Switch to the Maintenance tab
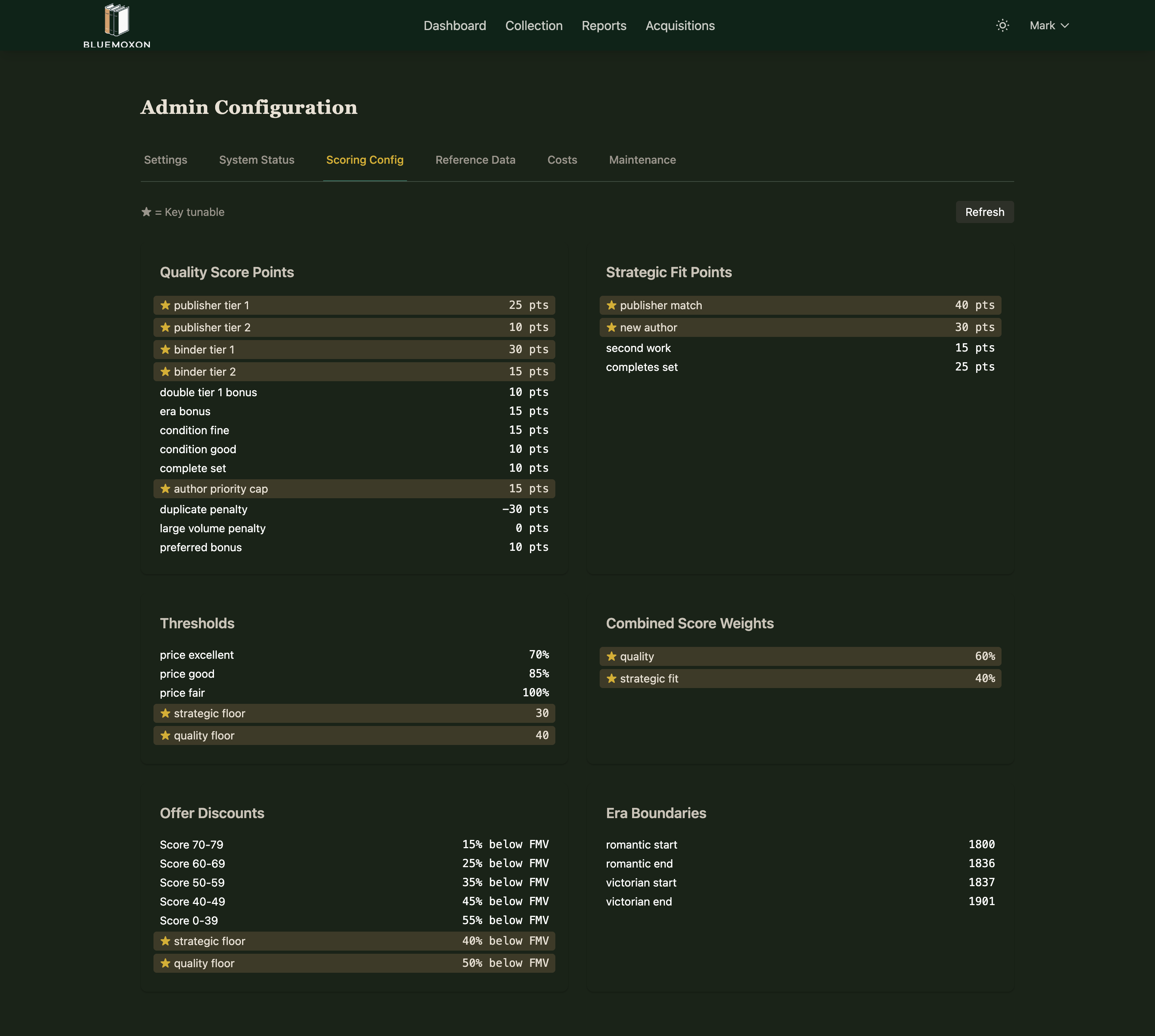 tap(642, 160)
